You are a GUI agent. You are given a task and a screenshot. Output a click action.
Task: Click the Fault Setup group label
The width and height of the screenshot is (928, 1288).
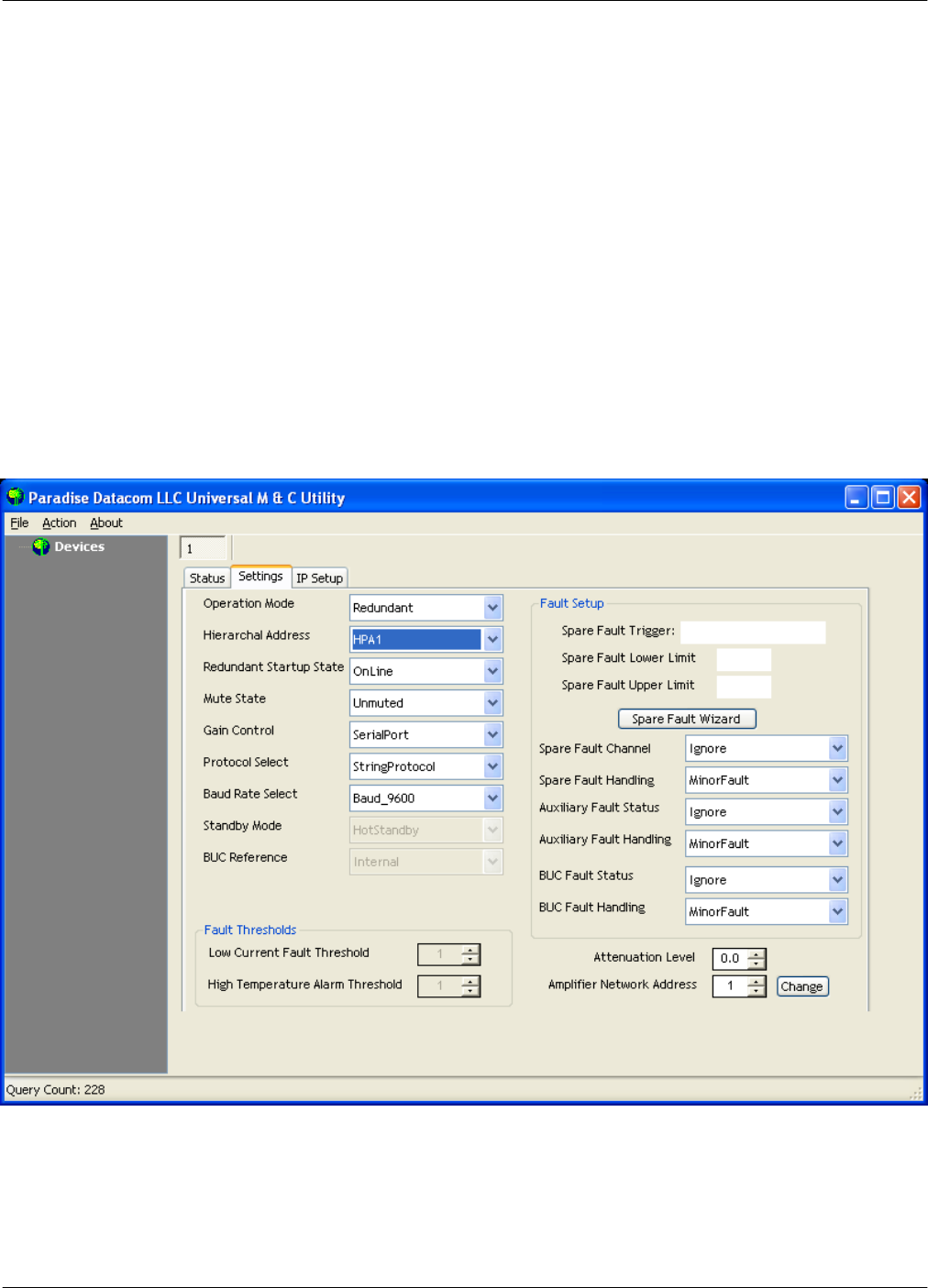click(572, 603)
